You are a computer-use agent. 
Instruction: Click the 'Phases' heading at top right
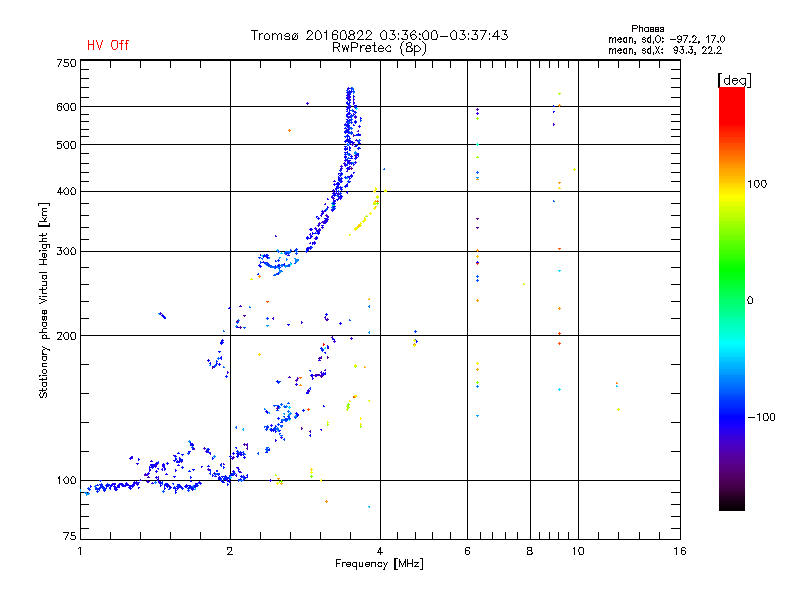(x=647, y=29)
